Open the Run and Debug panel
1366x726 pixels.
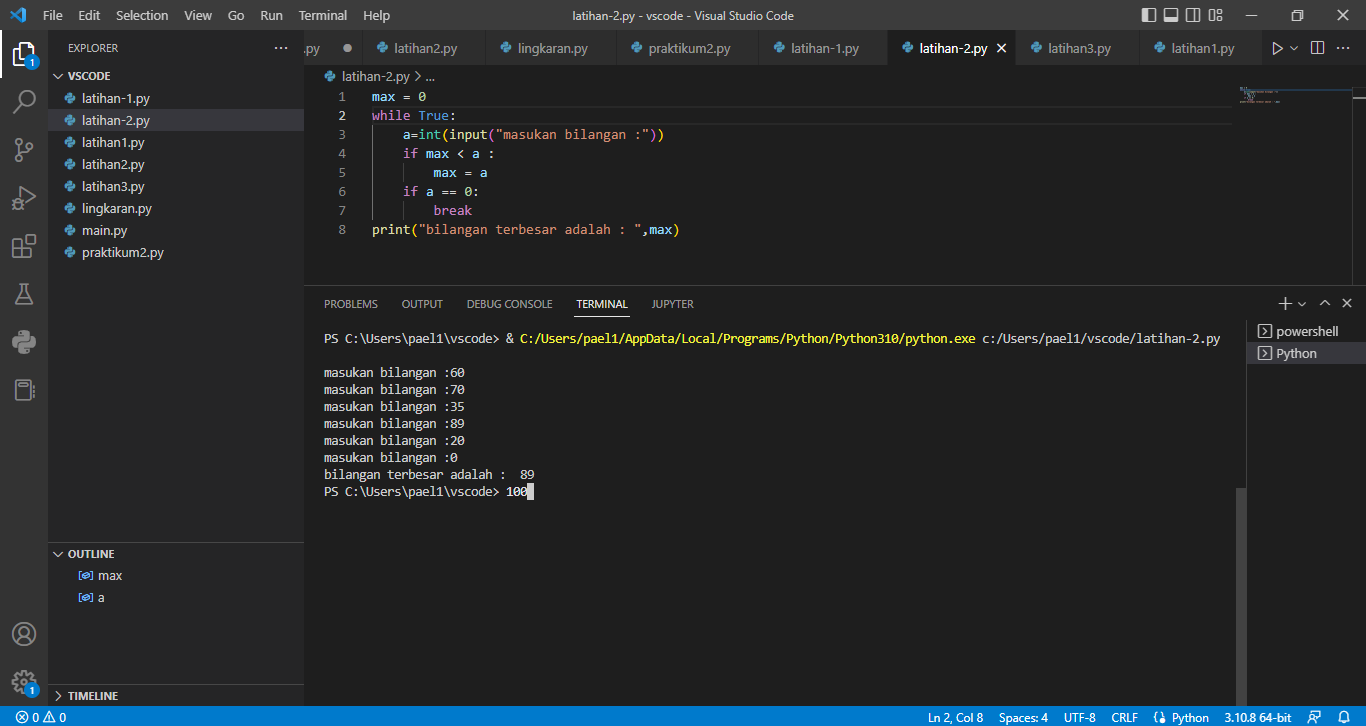(x=24, y=198)
